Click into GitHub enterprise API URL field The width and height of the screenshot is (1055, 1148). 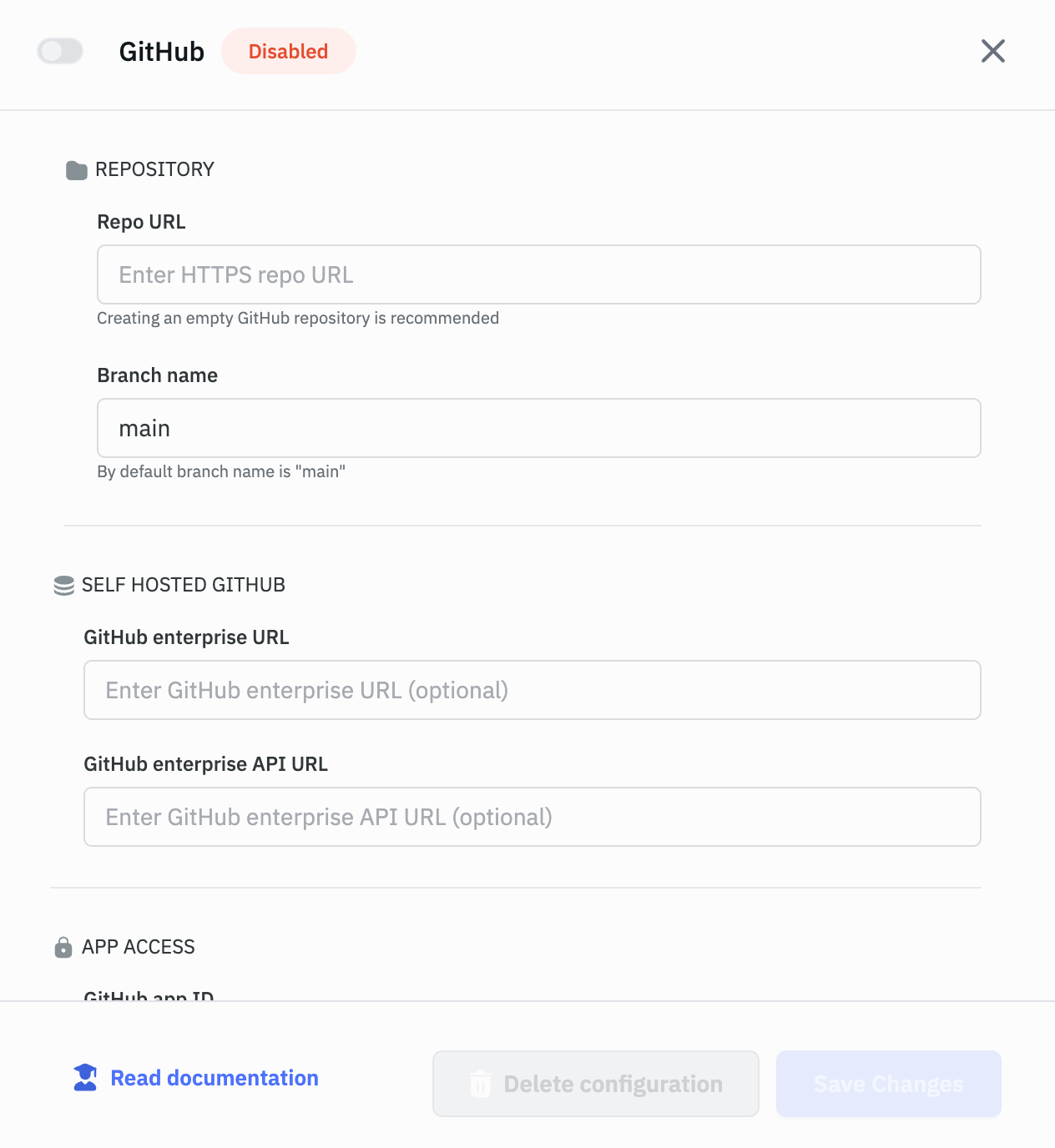click(x=532, y=817)
